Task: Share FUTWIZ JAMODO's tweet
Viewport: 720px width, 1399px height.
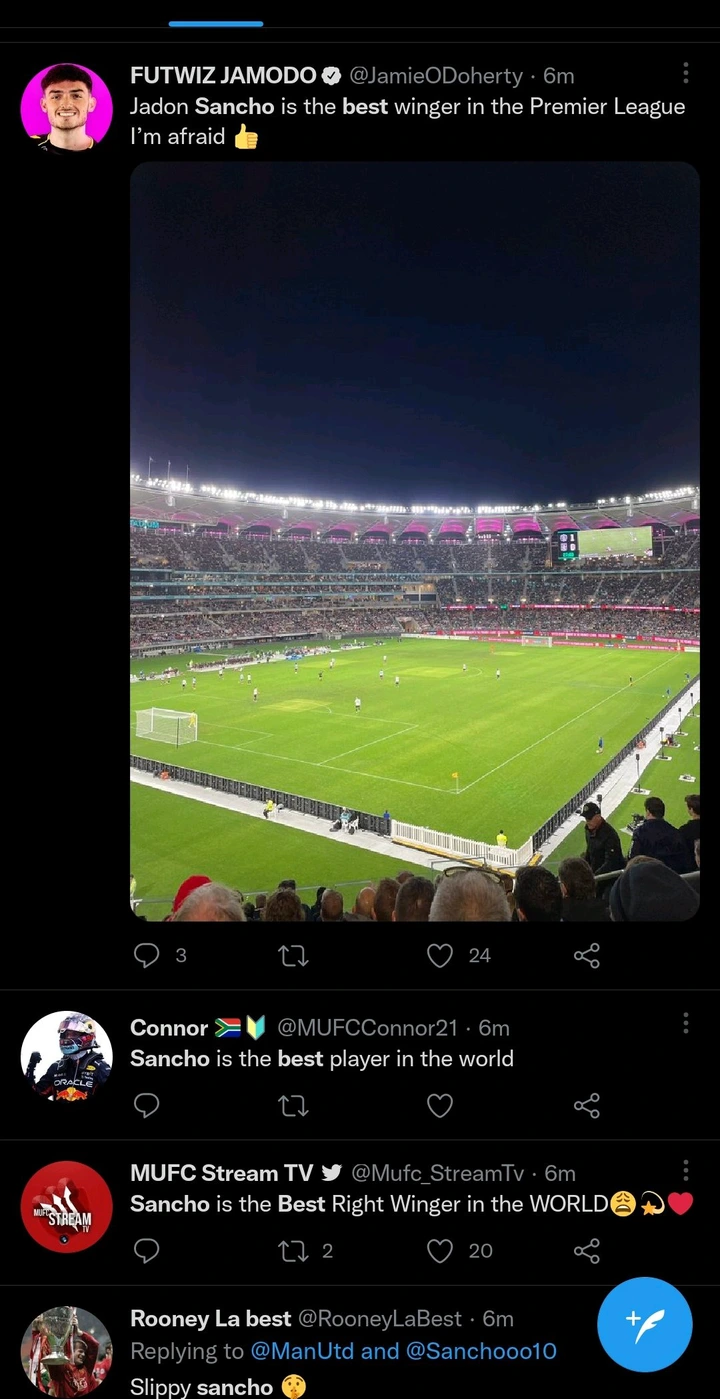Action: point(587,956)
